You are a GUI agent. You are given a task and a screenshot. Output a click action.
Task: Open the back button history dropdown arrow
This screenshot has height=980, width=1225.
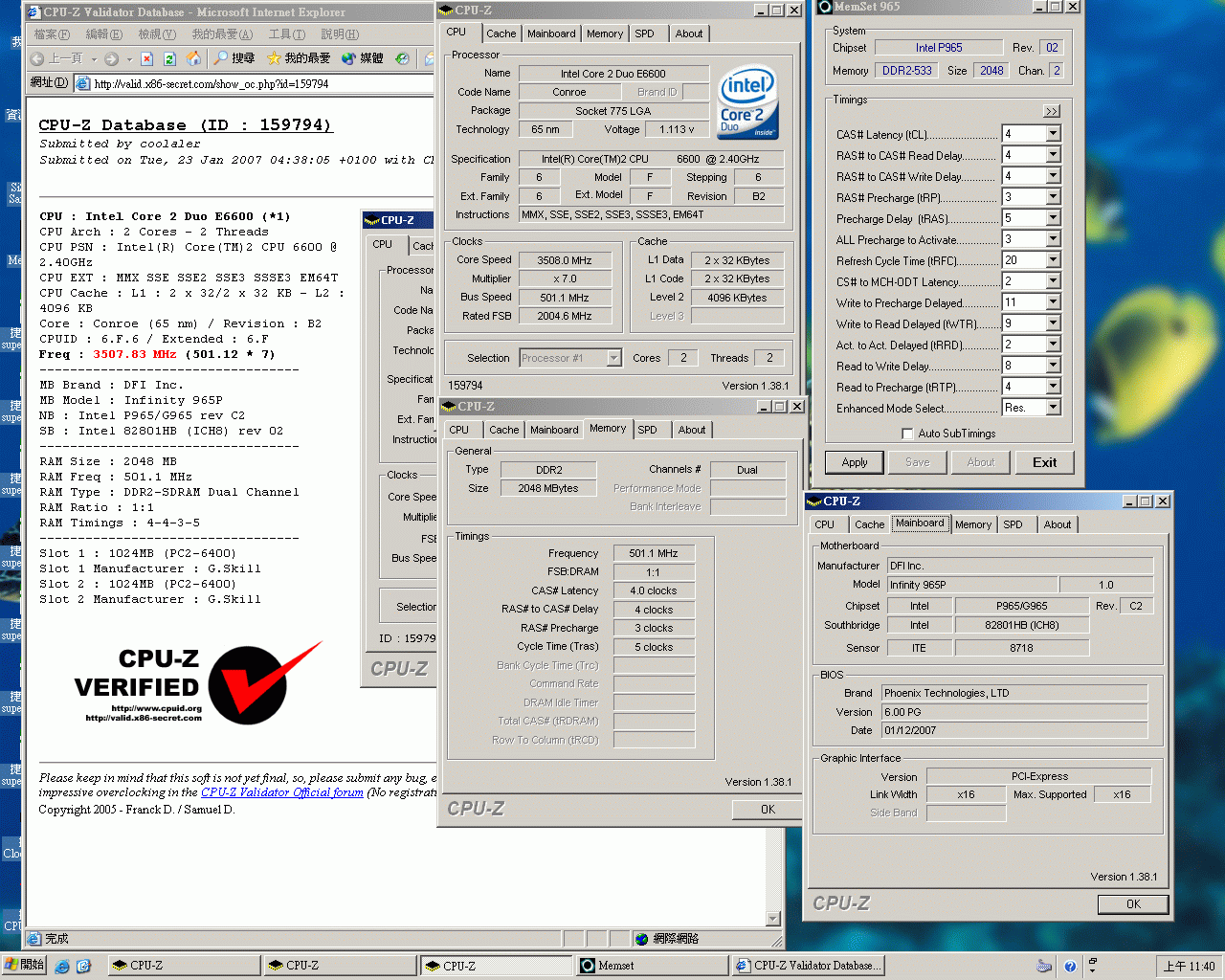(x=93, y=58)
